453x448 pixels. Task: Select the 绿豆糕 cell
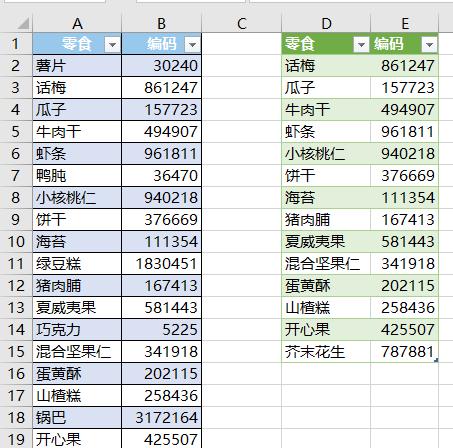coord(77,264)
